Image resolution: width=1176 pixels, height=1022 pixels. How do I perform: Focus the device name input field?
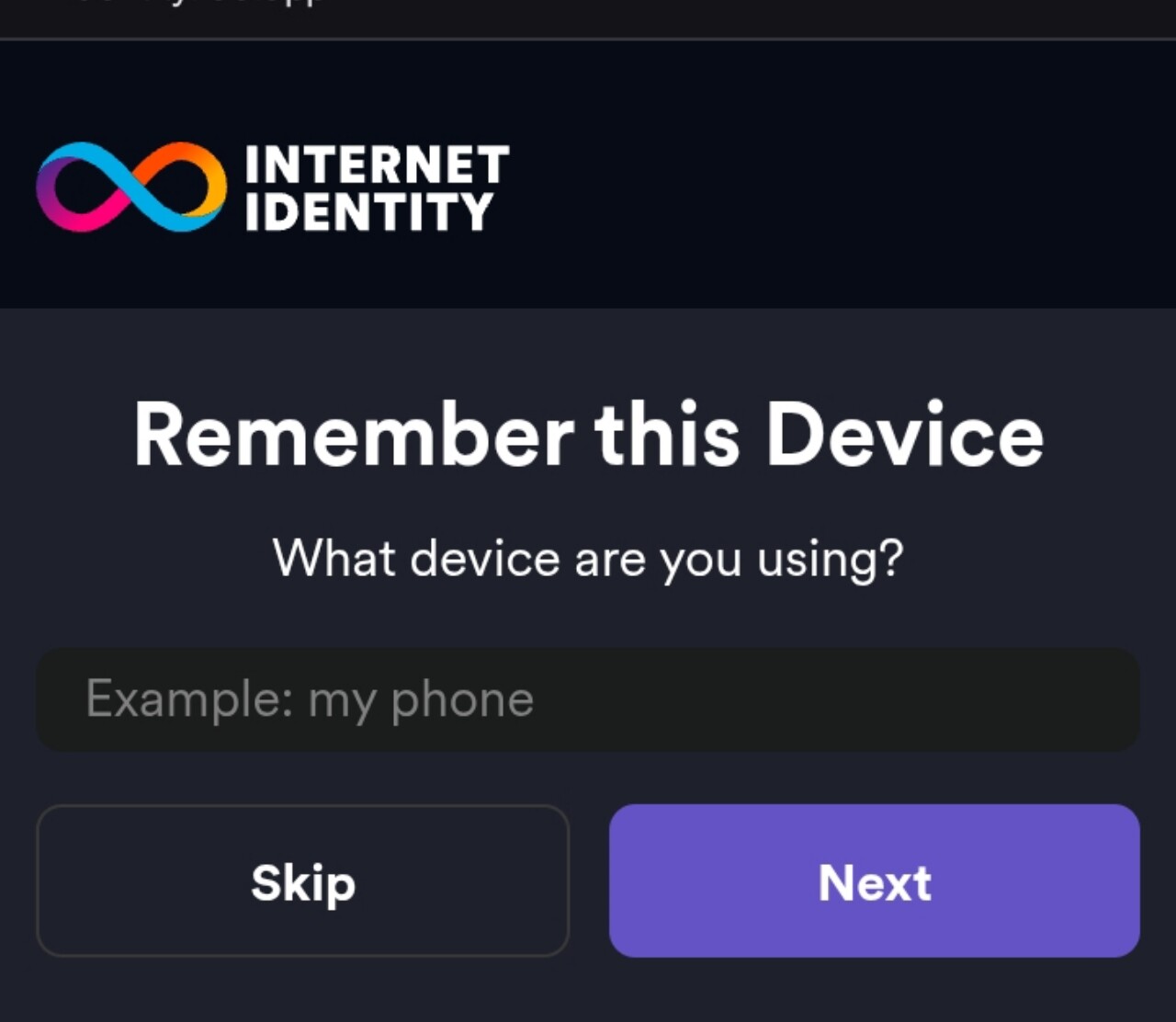(588, 699)
